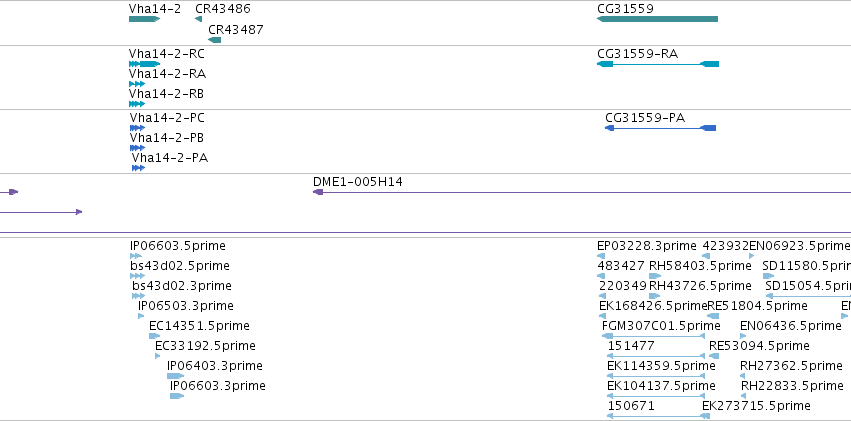This screenshot has width=851, height=421.
Task: Click the RE53094.5prime EST glyph
Action: coord(714,356)
